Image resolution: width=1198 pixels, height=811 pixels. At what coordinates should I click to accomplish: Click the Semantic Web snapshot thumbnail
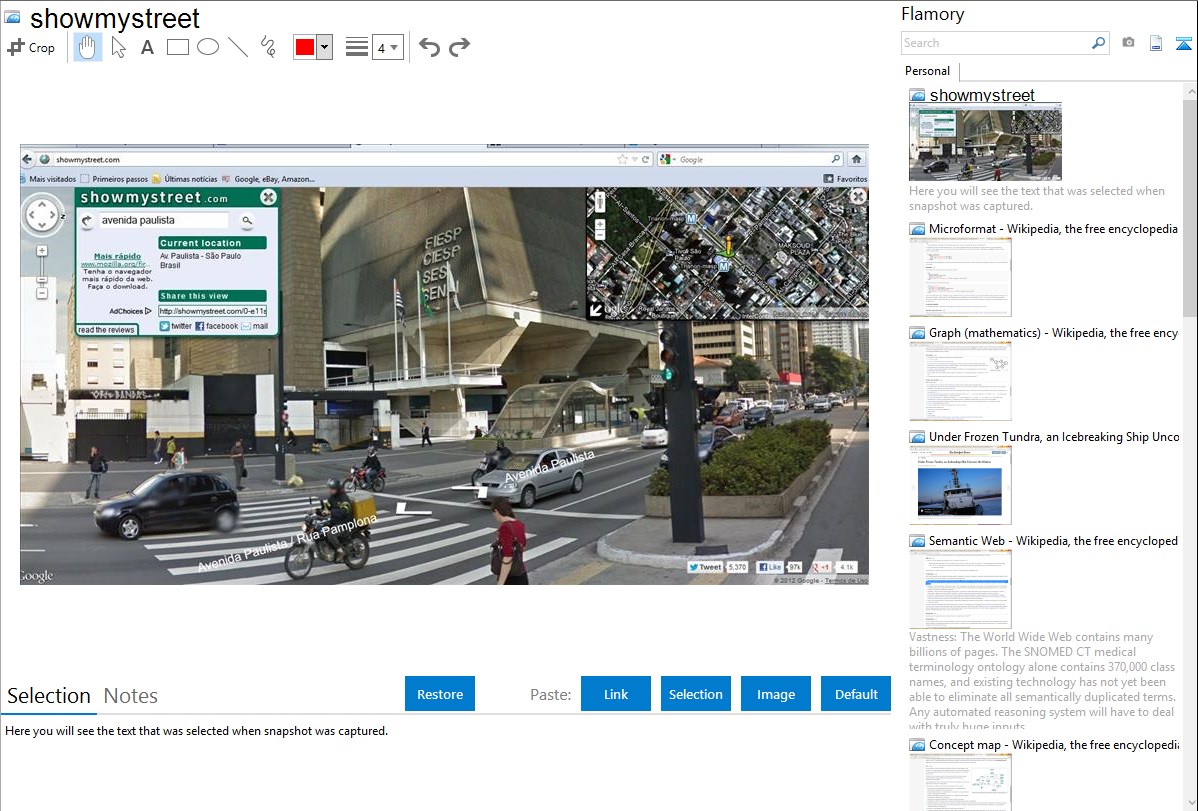pyautogui.click(x=960, y=589)
